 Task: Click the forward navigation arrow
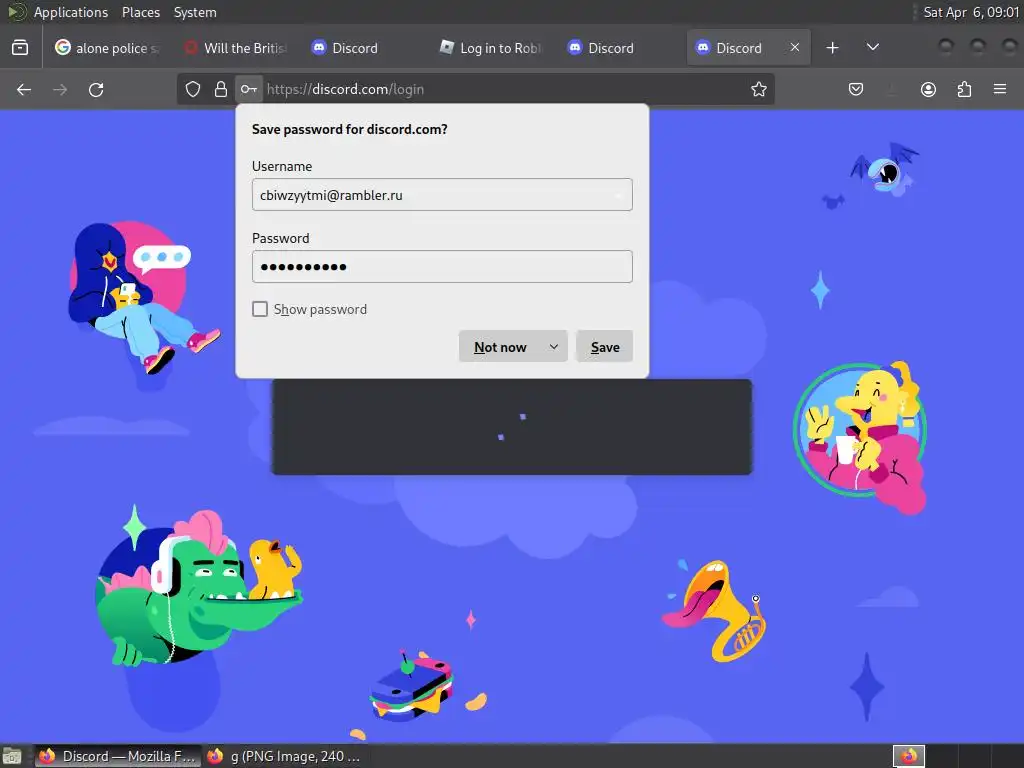[60, 89]
